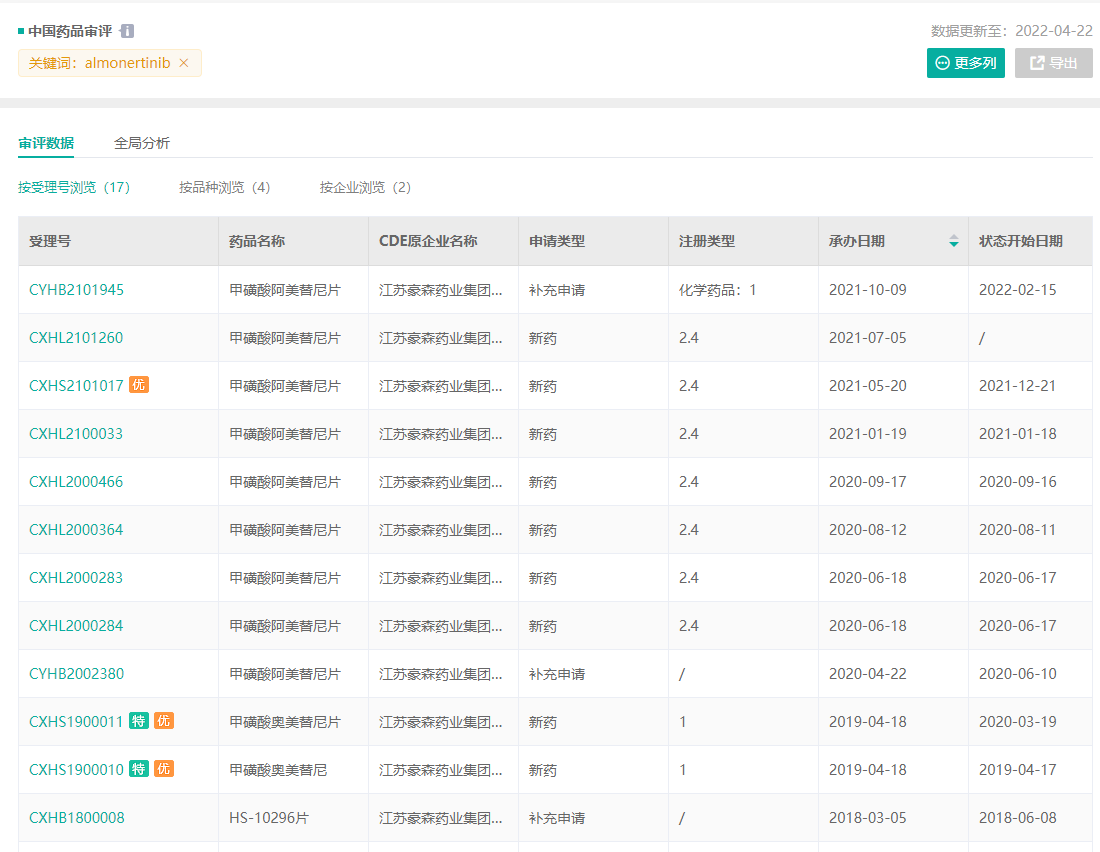Browse by 按品种浏览 (4)
The image size is (1100, 852).
click(225, 187)
